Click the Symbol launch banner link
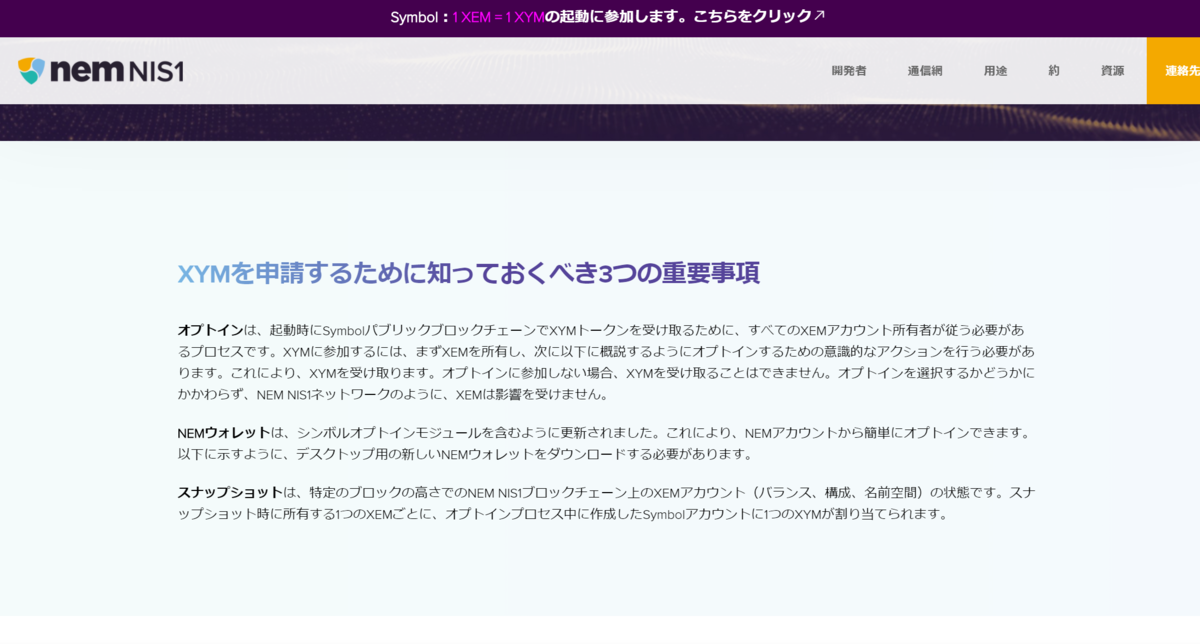This screenshot has width=1200, height=644. [x=608, y=17]
